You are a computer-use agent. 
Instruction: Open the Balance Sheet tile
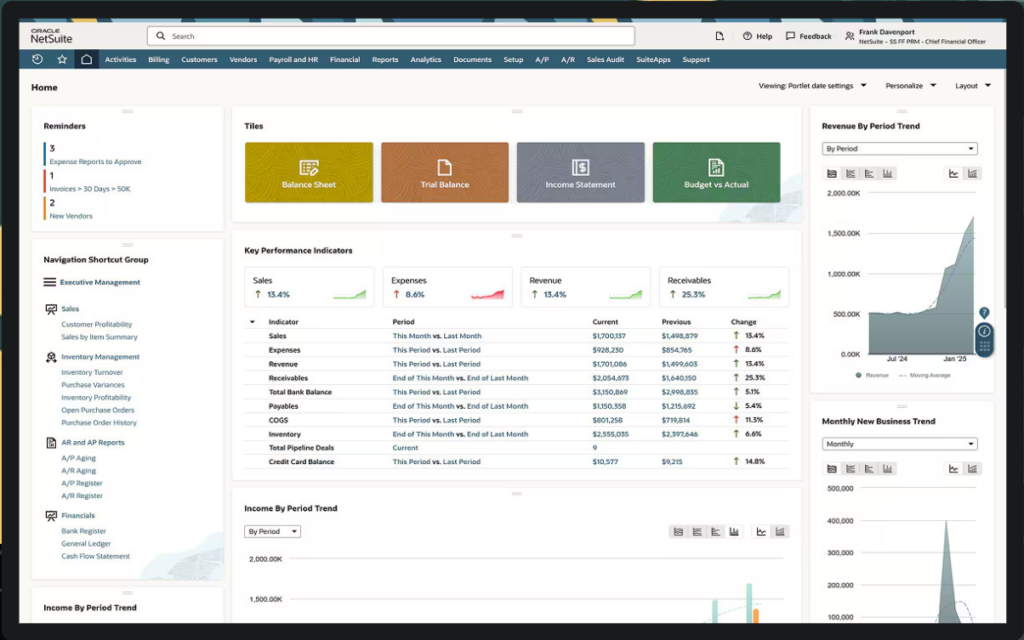(309, 172)
